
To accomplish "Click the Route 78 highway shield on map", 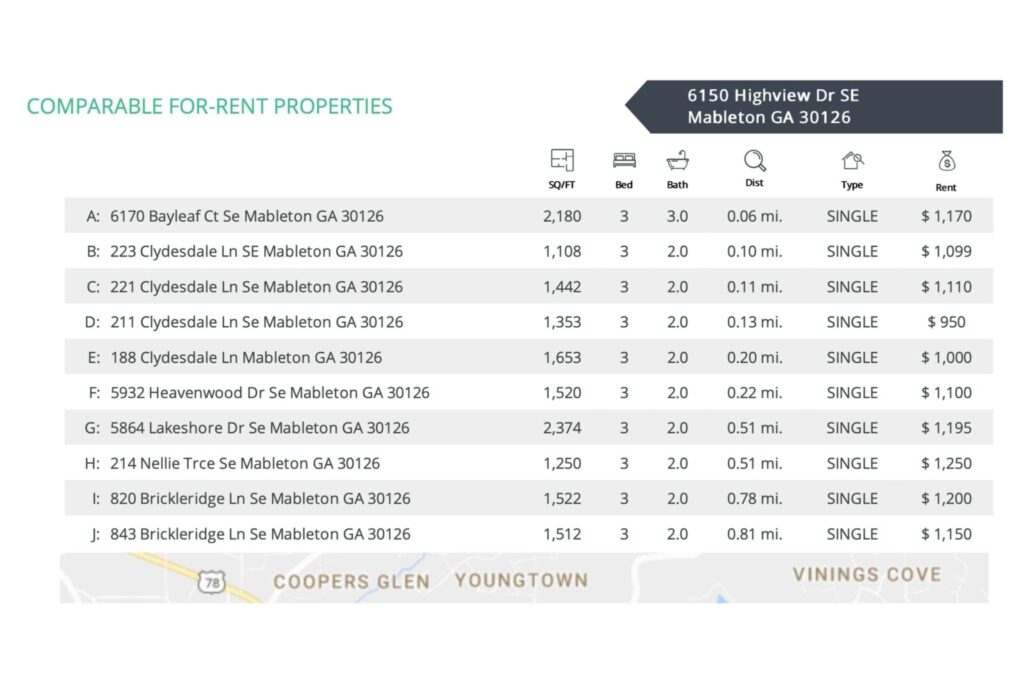I will pos(211,580).
